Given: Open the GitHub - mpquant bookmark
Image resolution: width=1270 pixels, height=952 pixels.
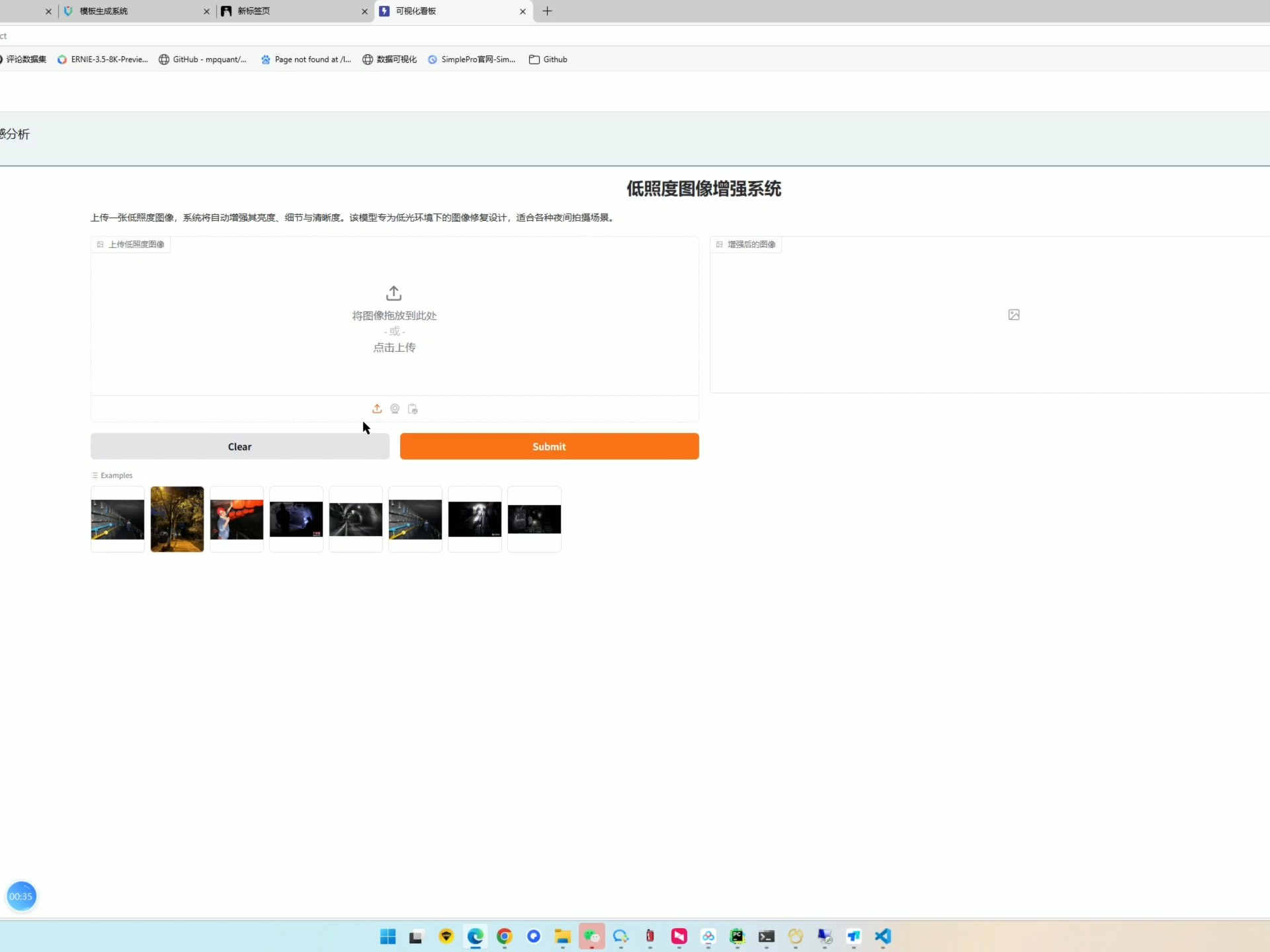Looking at the screenshot, I should pyautogui.click(x=202, y=59).
